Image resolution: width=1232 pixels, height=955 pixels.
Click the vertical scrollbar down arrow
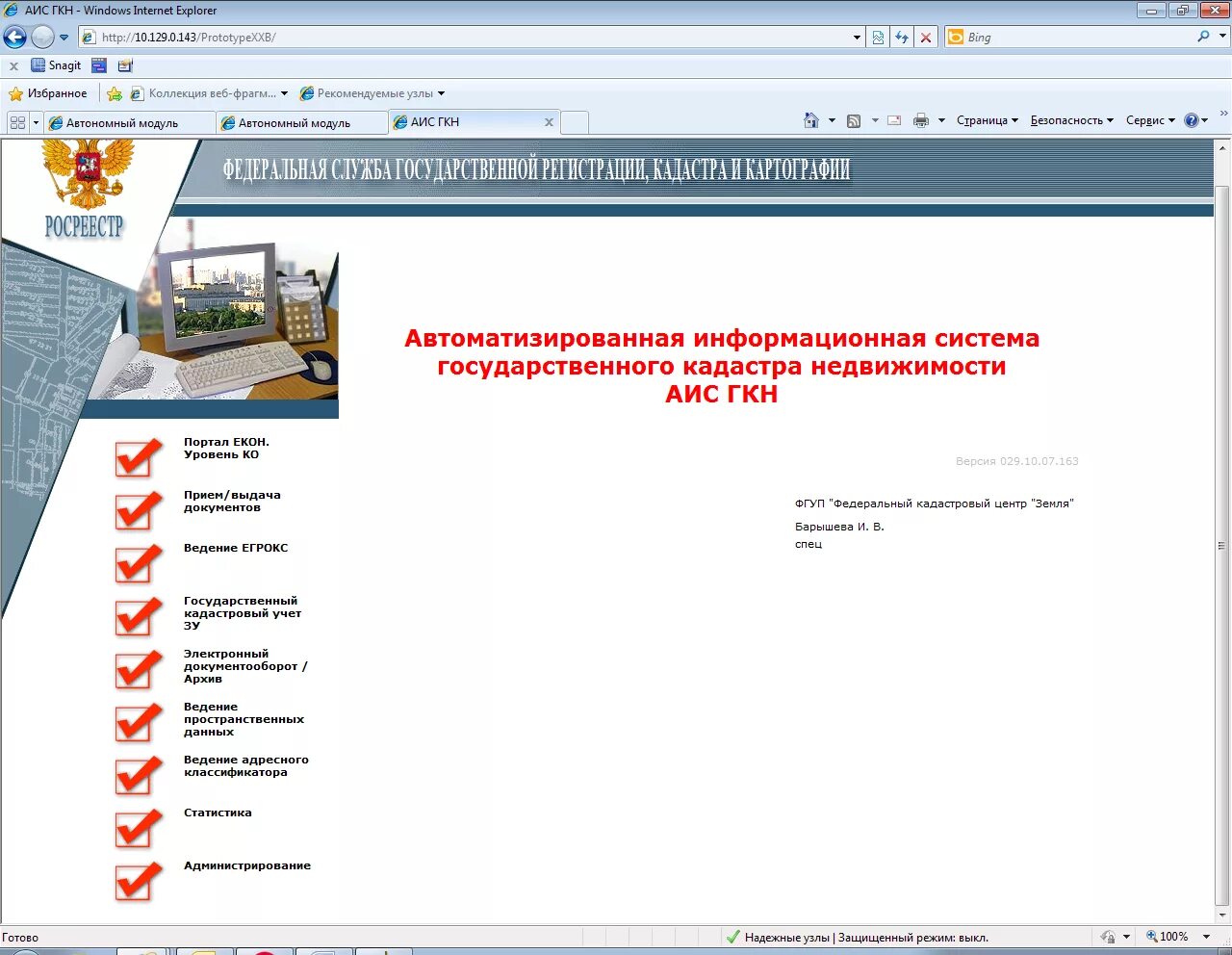[x=1222, y=916]
